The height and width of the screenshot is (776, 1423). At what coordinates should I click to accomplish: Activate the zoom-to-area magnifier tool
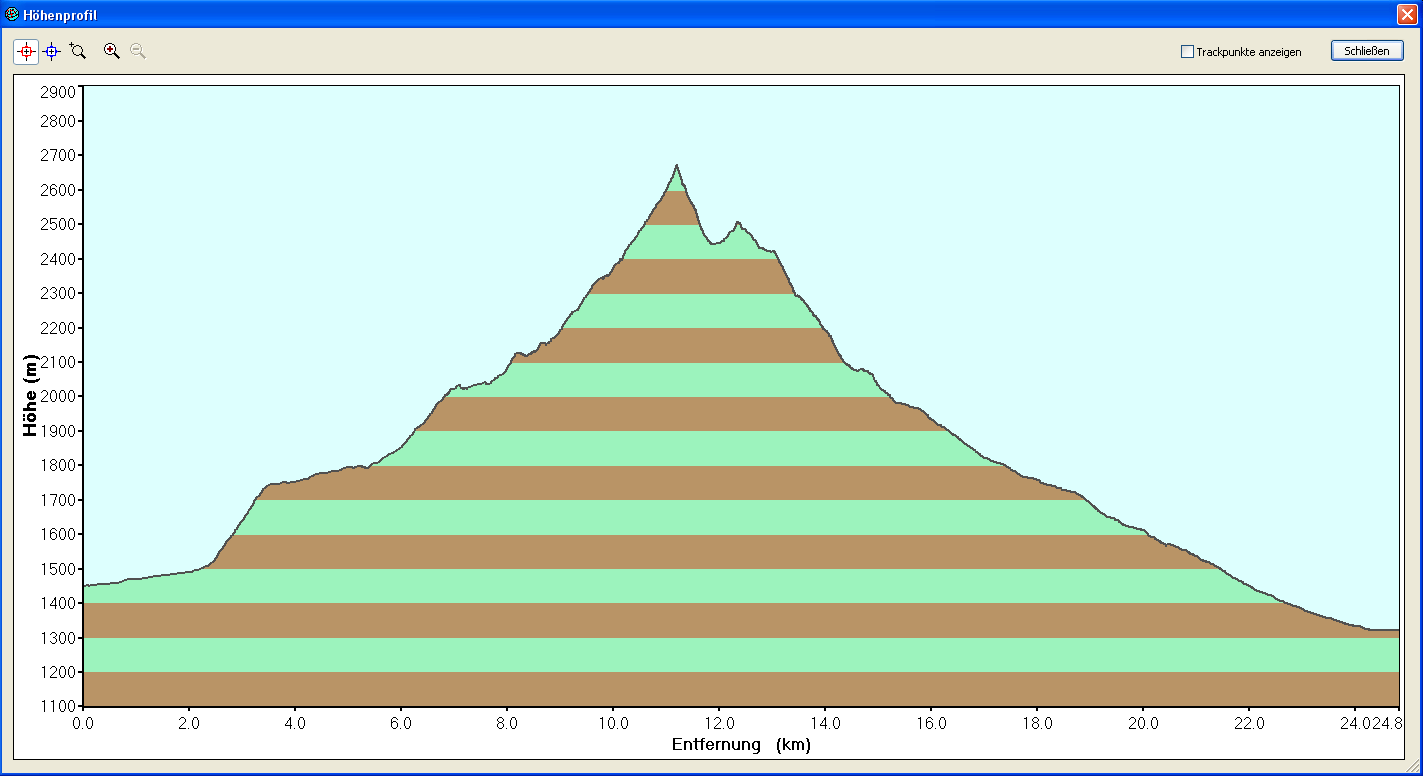coord(78,51)
